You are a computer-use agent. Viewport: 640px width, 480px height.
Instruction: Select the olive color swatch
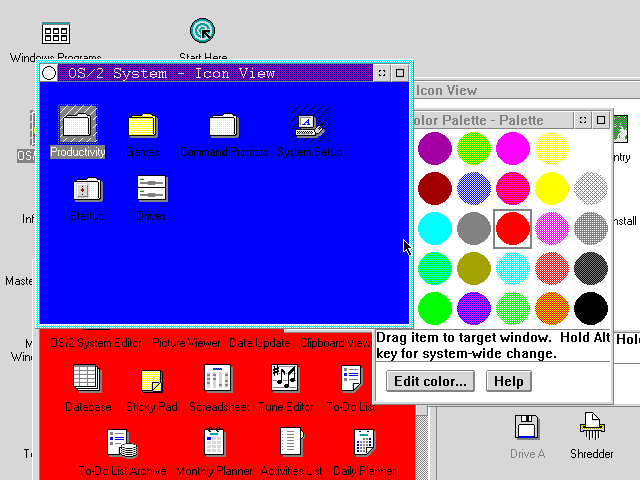click(474, 268)
